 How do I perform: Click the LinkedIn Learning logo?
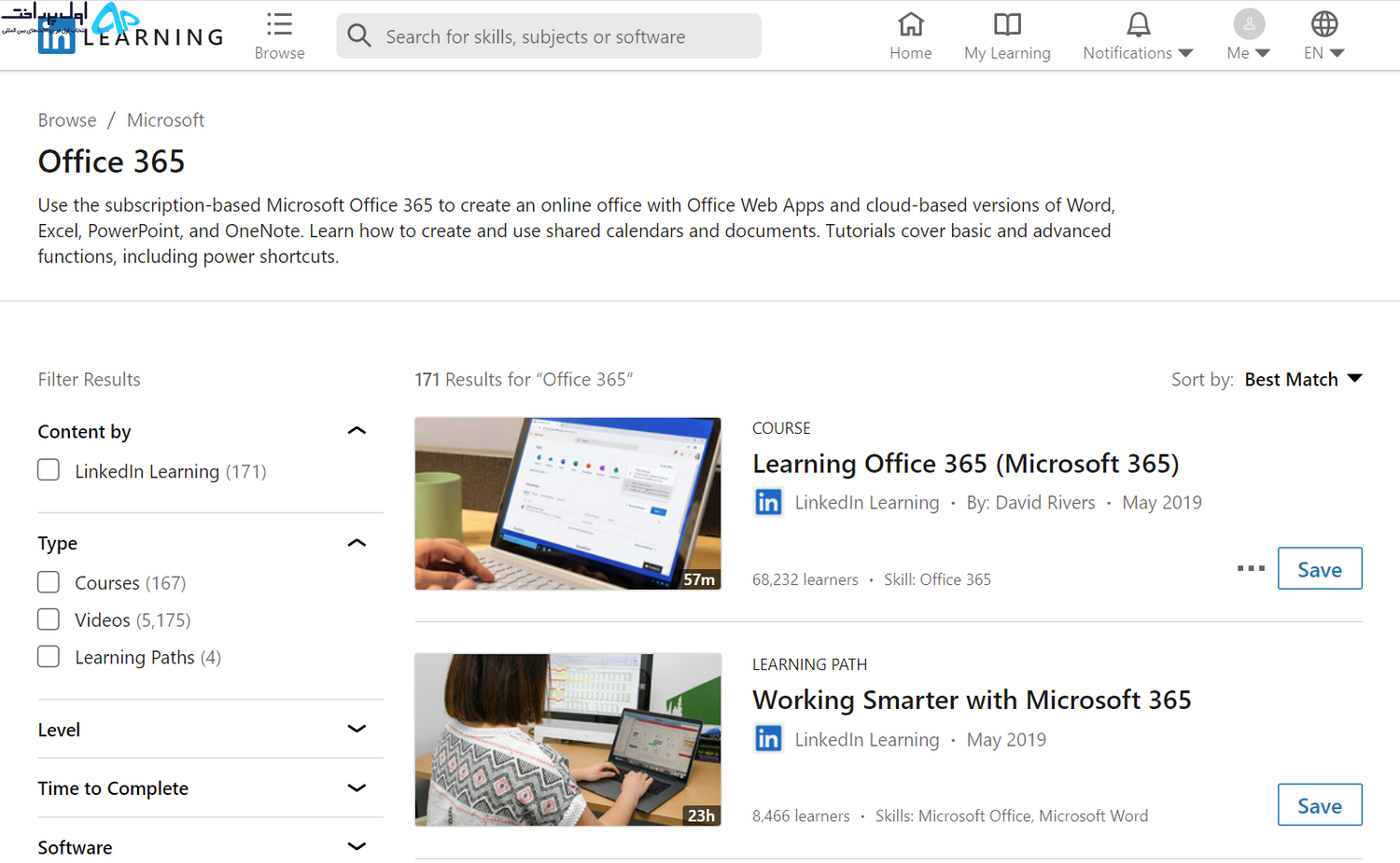[131, 36]
